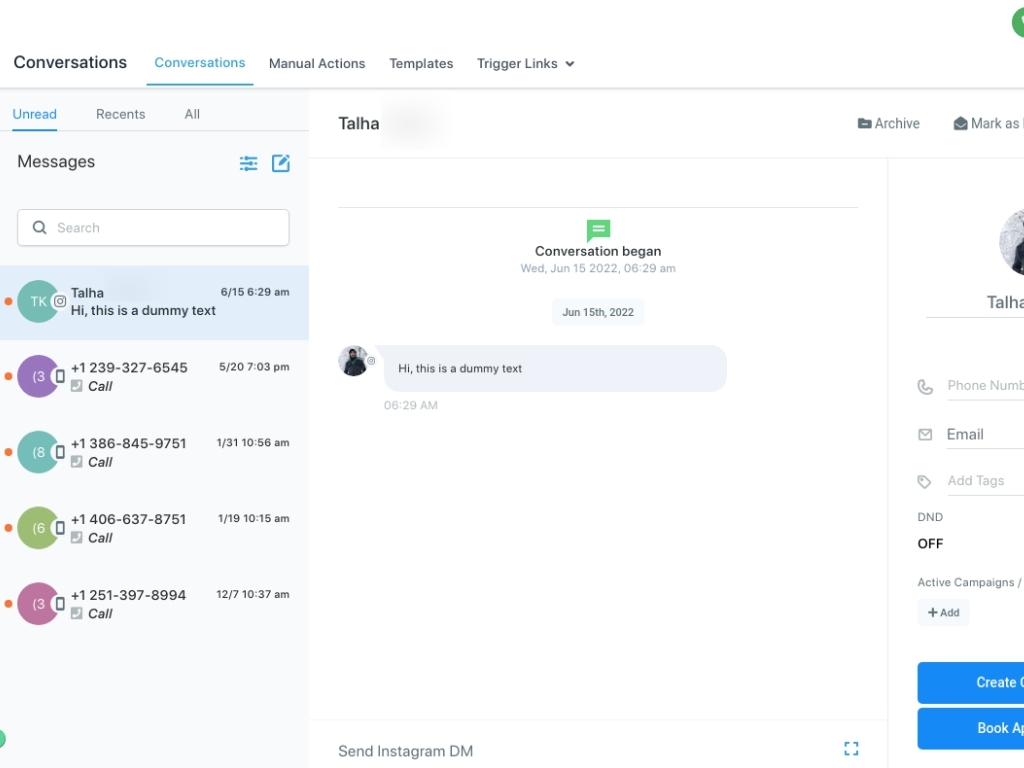The width and height of the screenshot is (1024, 768).
Task: Open the +1 251-397-8994 conversation
Action: (x=154, y=604)
